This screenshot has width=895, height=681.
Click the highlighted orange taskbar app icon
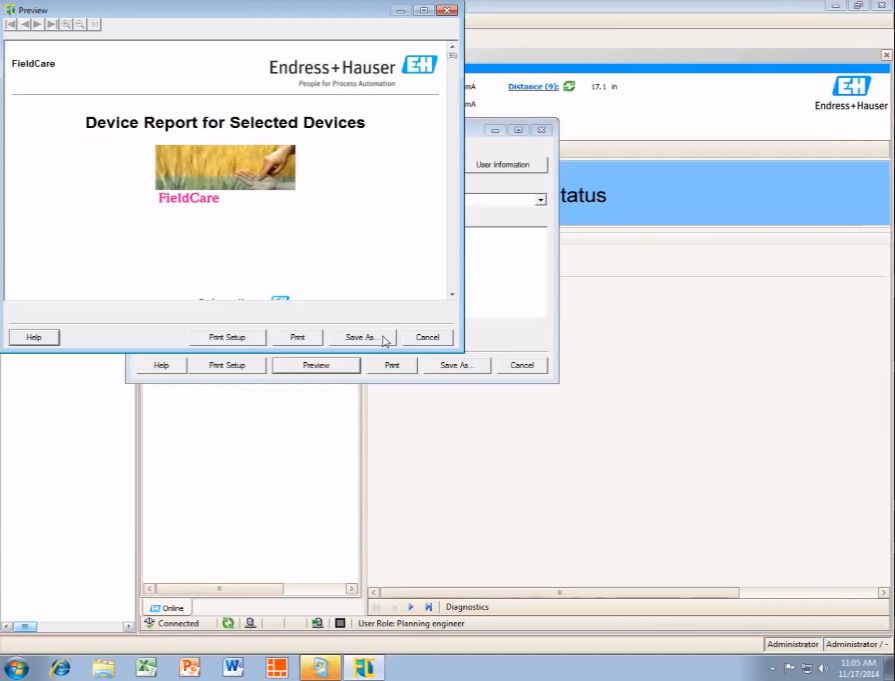(320, 668)
